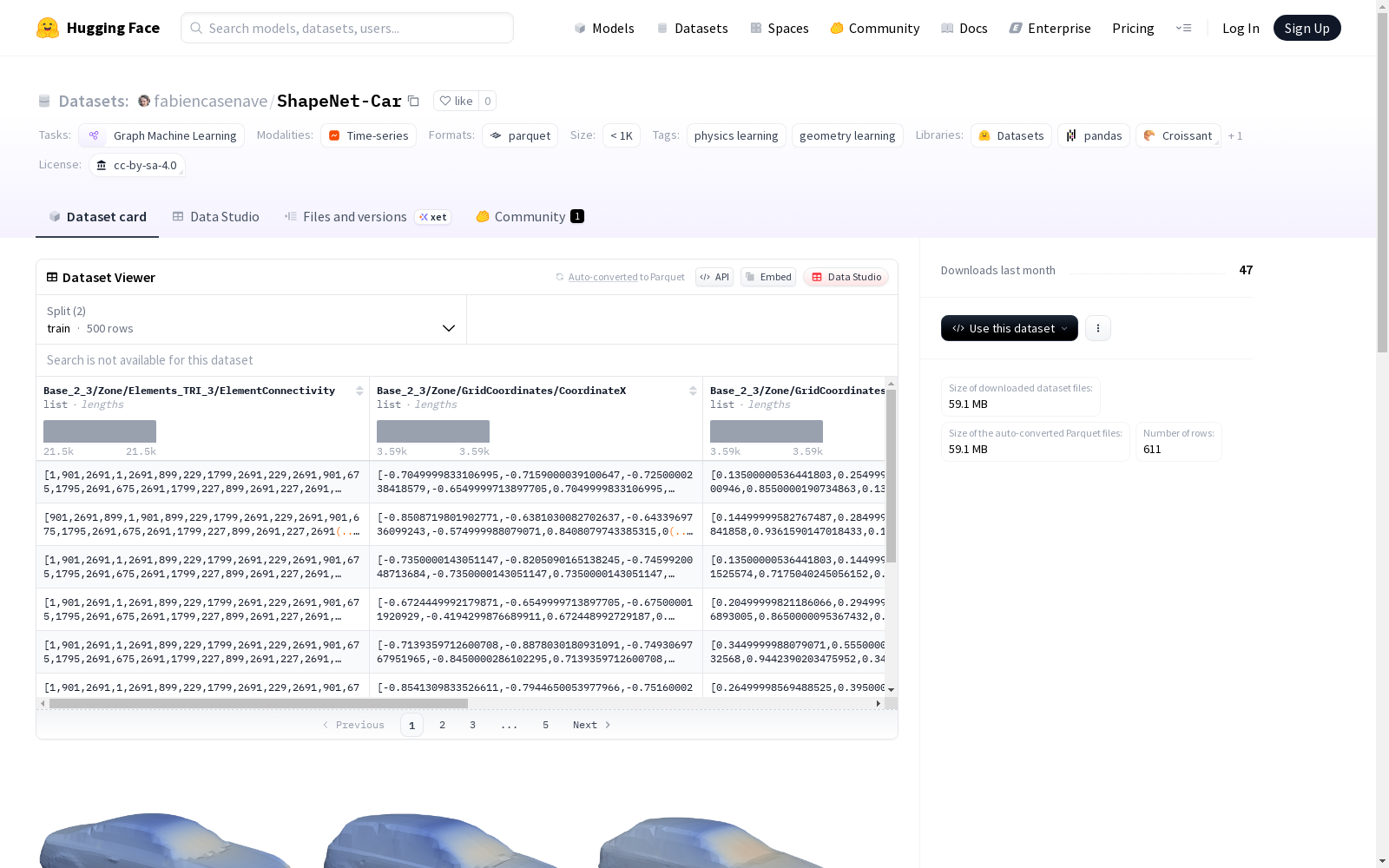Click the CoordinateX lengths histogram bar
Viewport: 1389px width, 868px height.
pyautogui.click(x=433, y=431)
